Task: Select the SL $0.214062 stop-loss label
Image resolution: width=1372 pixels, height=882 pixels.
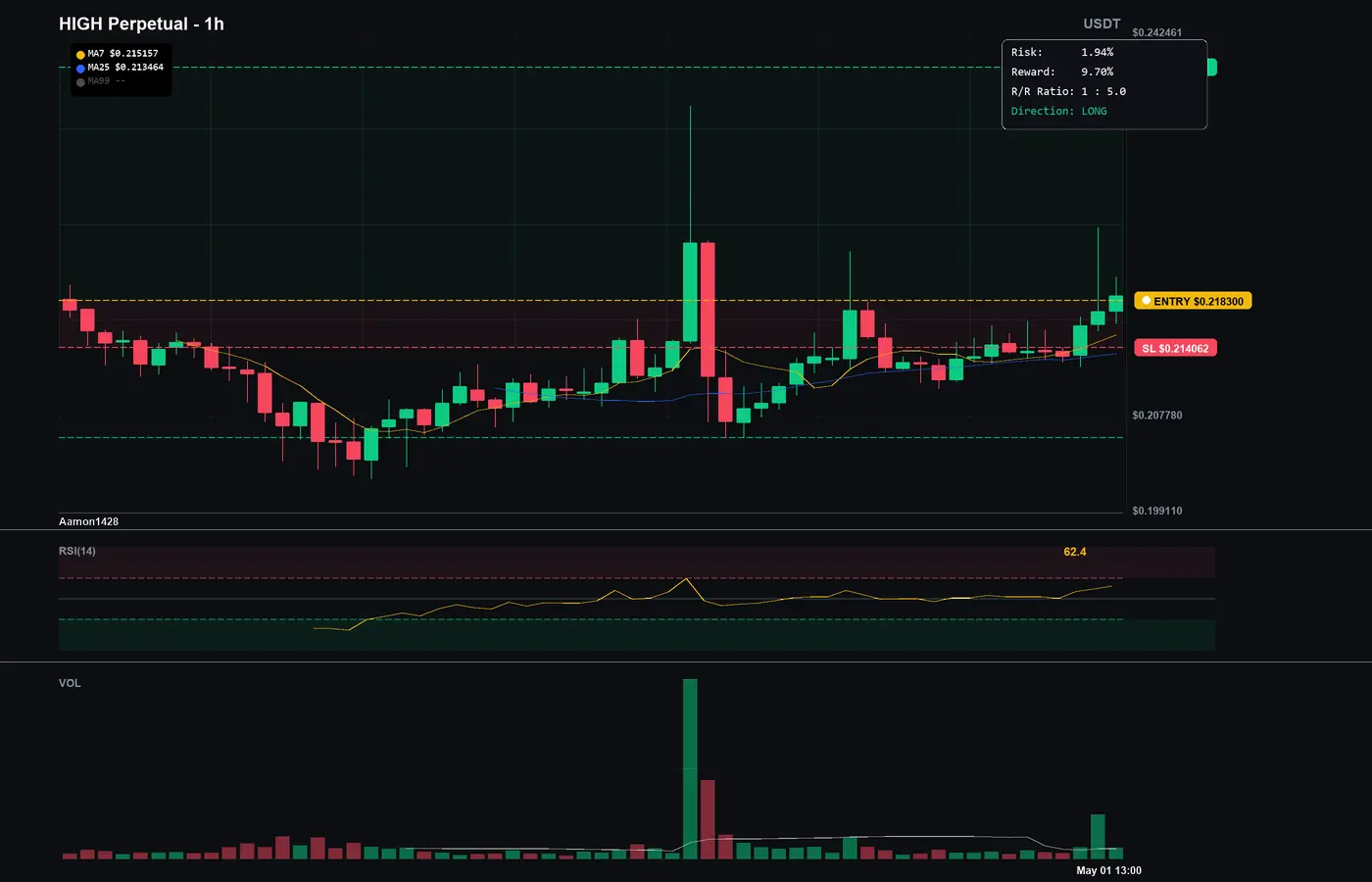Action: [x=1175, y=348]
